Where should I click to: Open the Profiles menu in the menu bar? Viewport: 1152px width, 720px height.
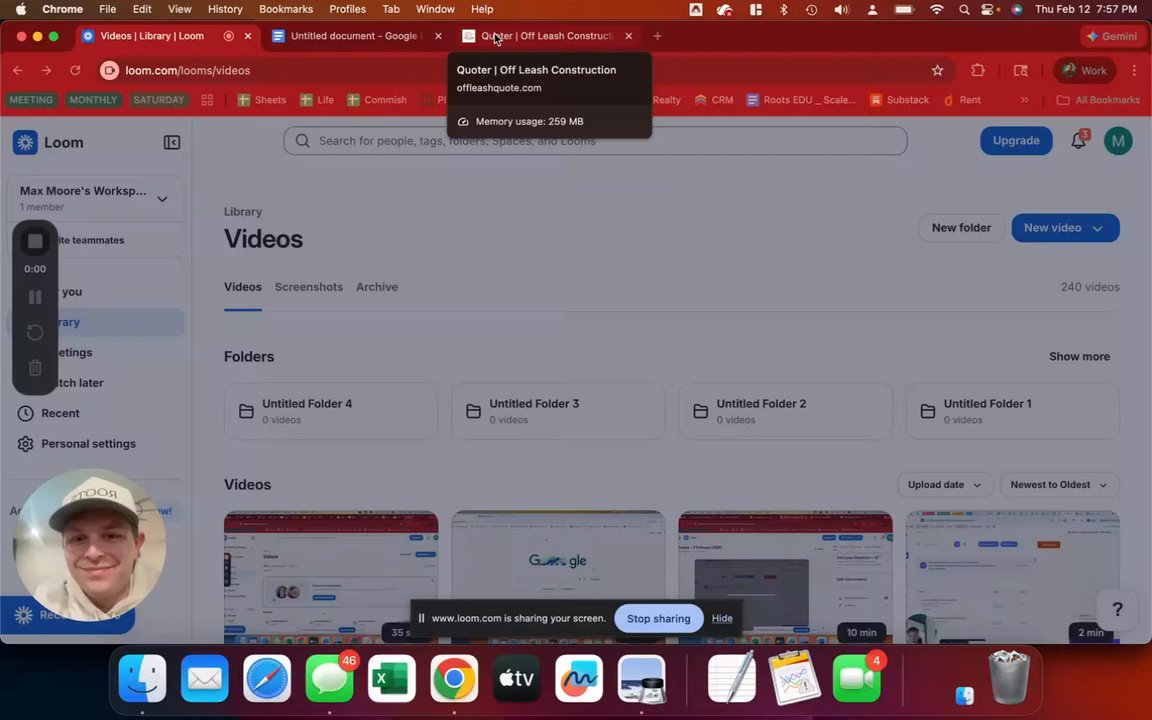[x=347, y=9]
